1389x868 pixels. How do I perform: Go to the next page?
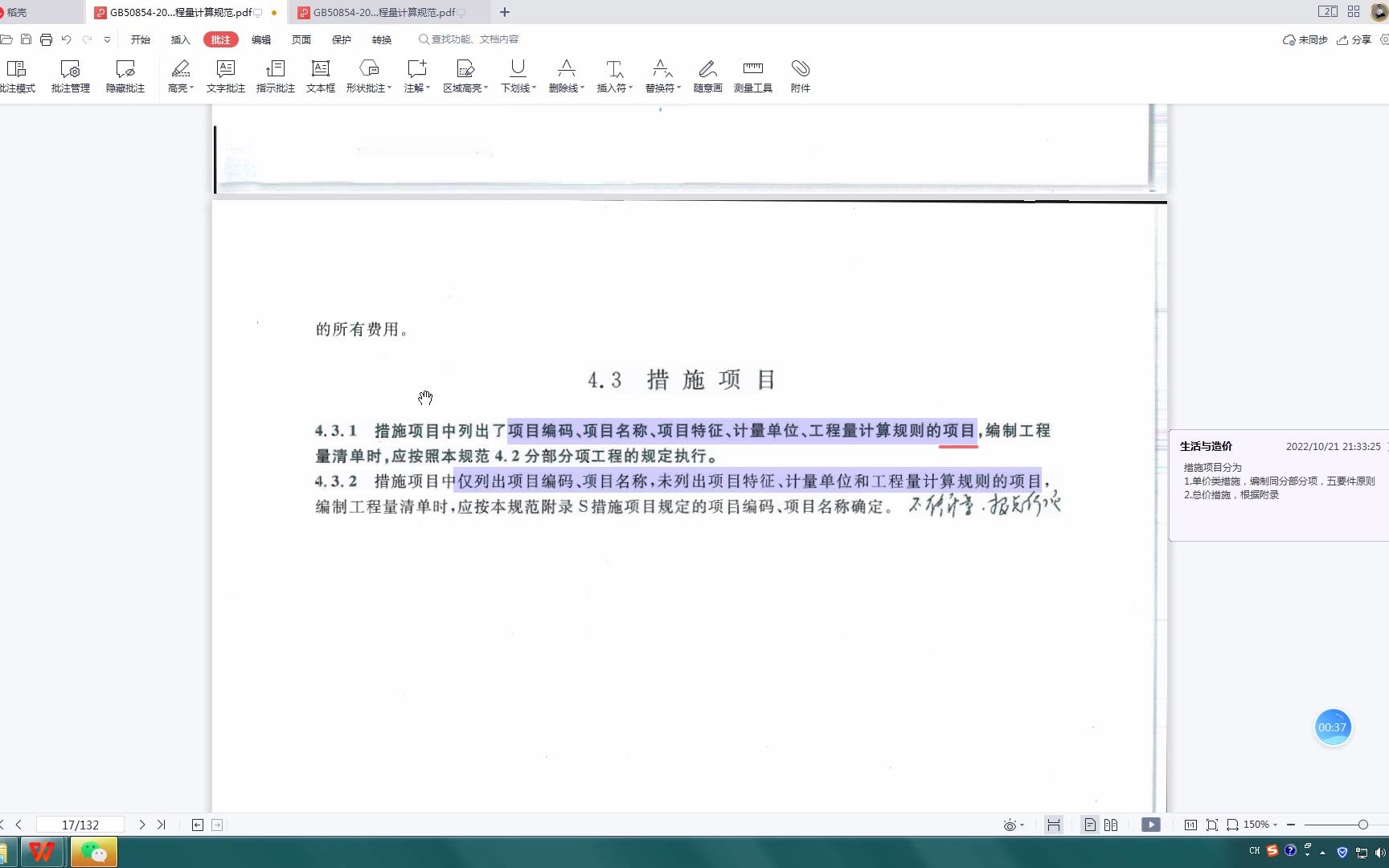[x=142, y=825]
